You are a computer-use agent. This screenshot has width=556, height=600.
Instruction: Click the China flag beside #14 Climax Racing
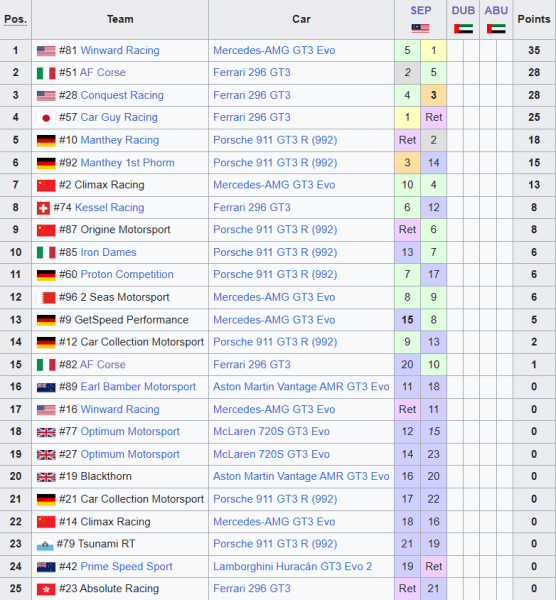click(46, 522)
